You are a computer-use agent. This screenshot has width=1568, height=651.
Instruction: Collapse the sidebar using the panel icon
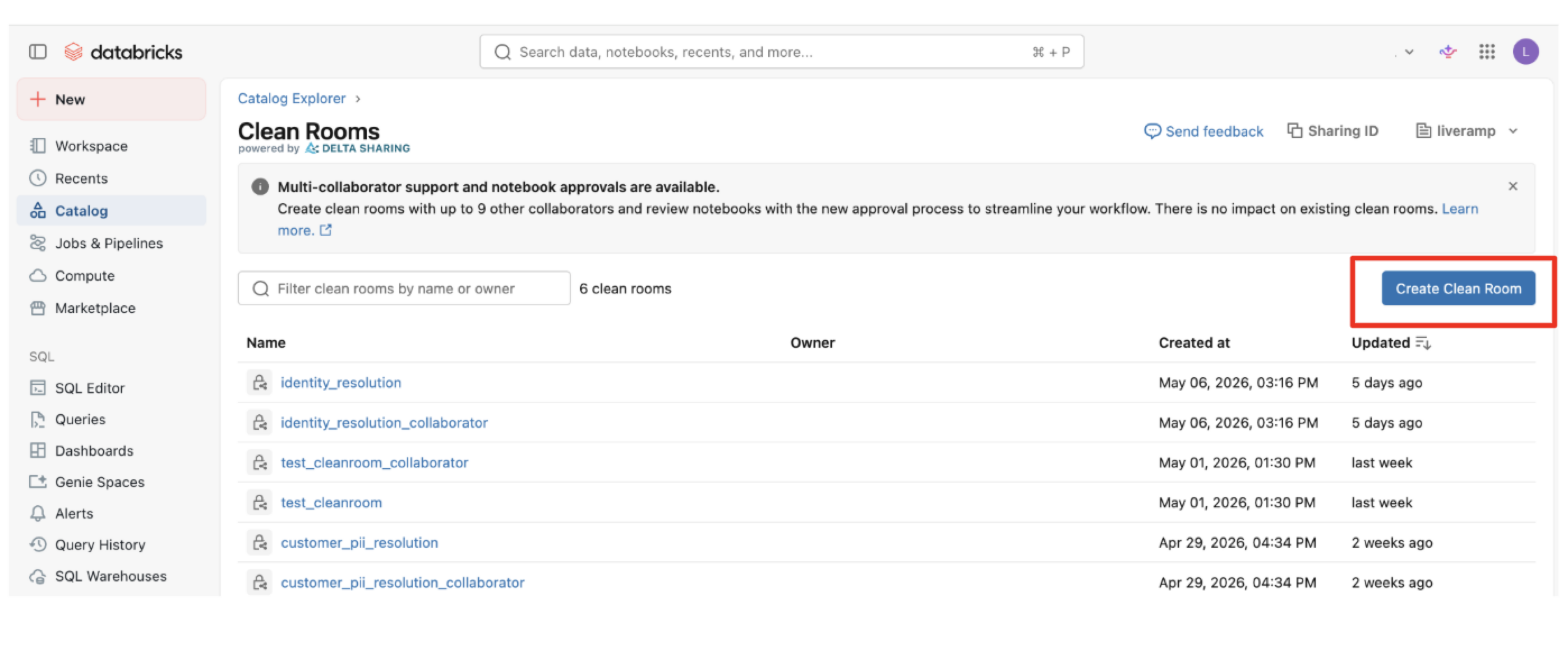[38, 52]
